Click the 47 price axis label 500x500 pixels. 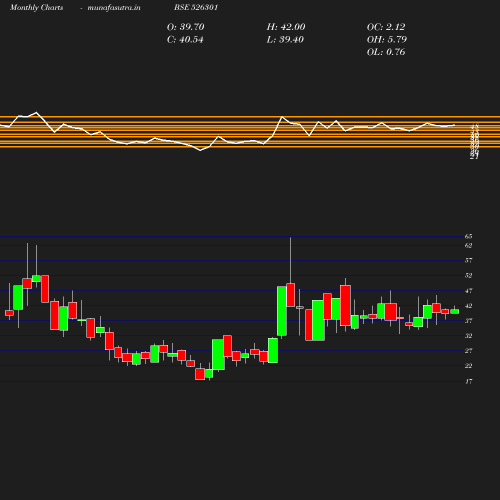click(x=468, y=291)
